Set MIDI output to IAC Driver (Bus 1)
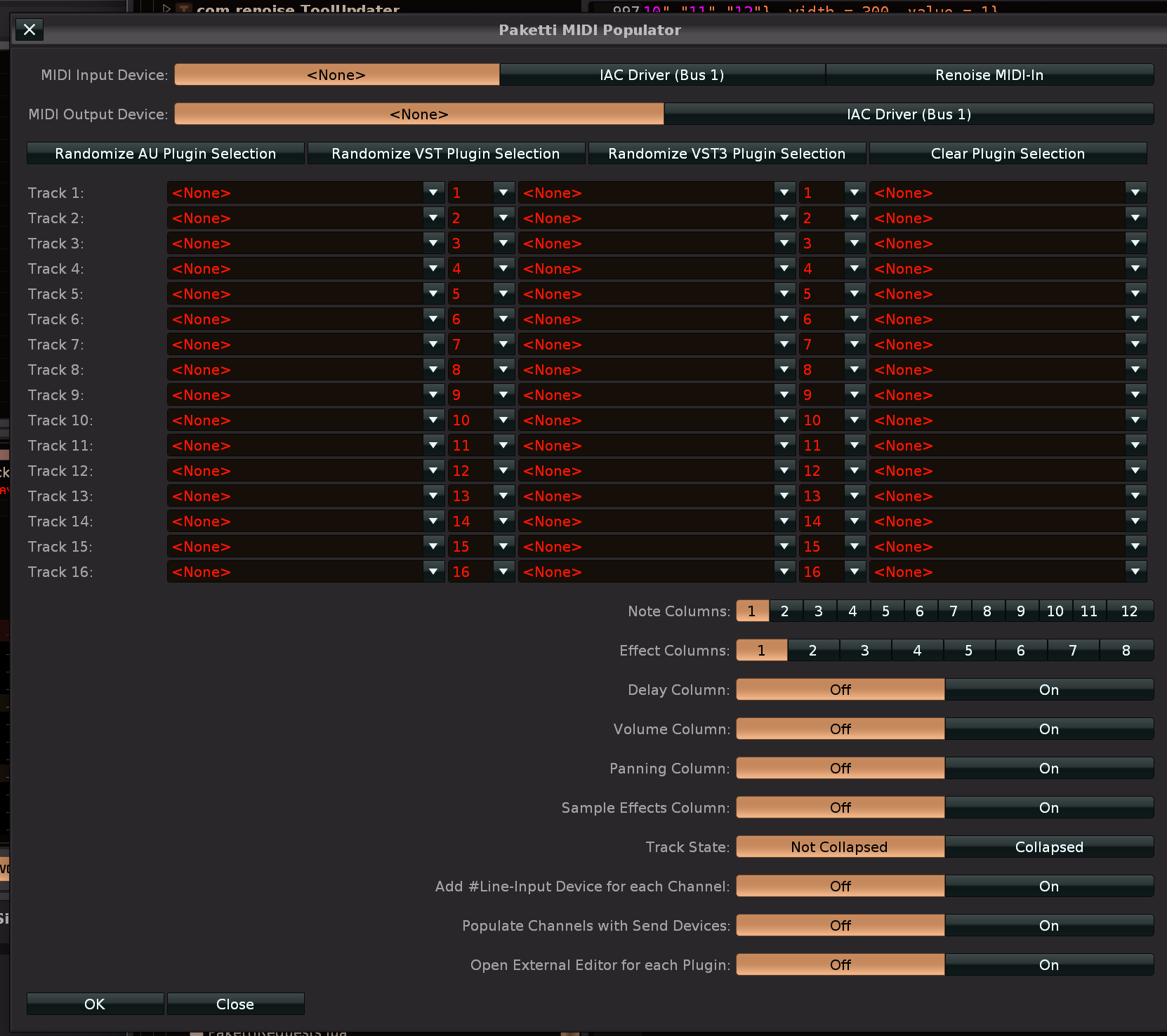The height and width of the screenshot is (1036, 1167). click(x=908, y=114)
